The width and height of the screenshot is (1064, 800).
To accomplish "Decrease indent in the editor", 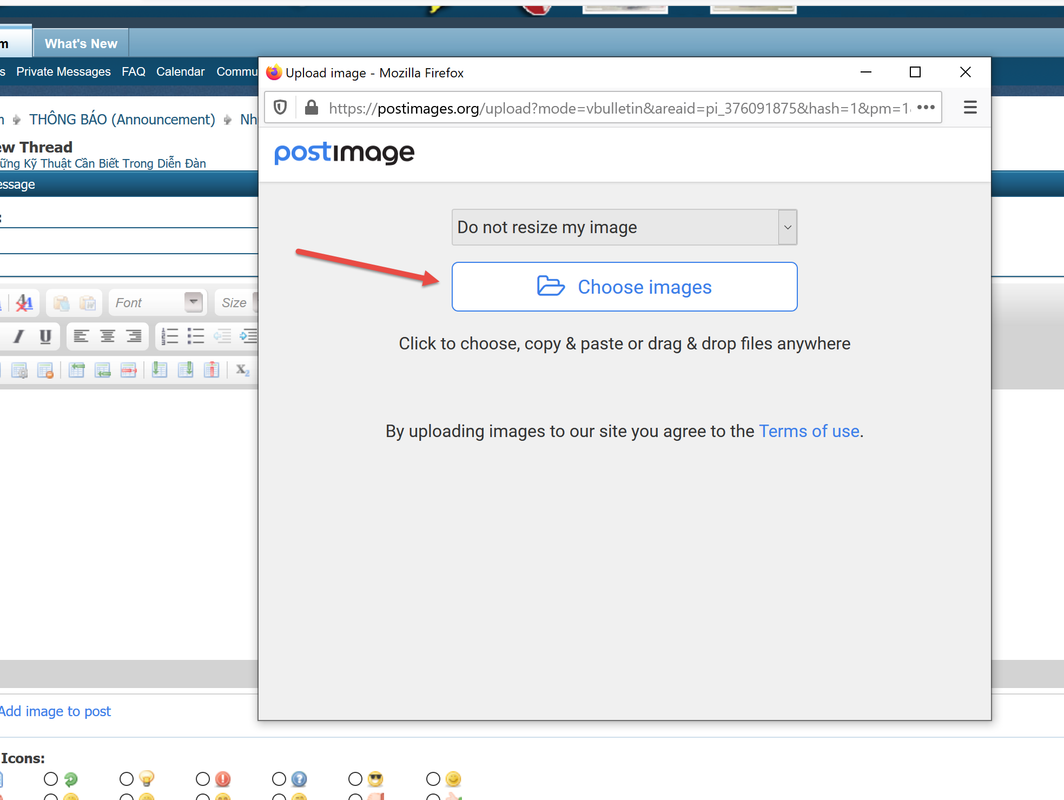I will click(223, 336).
